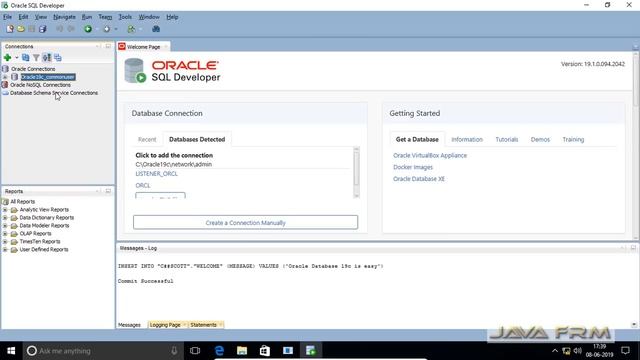Viewport: 640px width, 360px height.
Task: Click the green Back navigation arrow
Action: click(88, 29)
